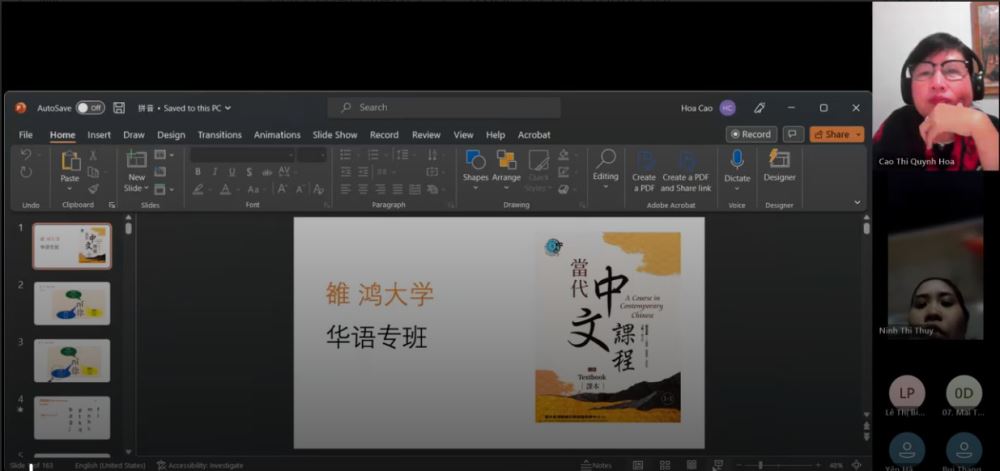The image size is (1000, 471).
Task: Open the Designer pane
Action: 779,160
